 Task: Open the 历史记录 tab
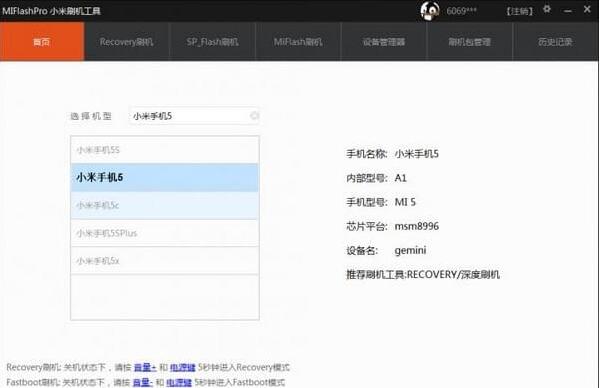tap(555, 41)
